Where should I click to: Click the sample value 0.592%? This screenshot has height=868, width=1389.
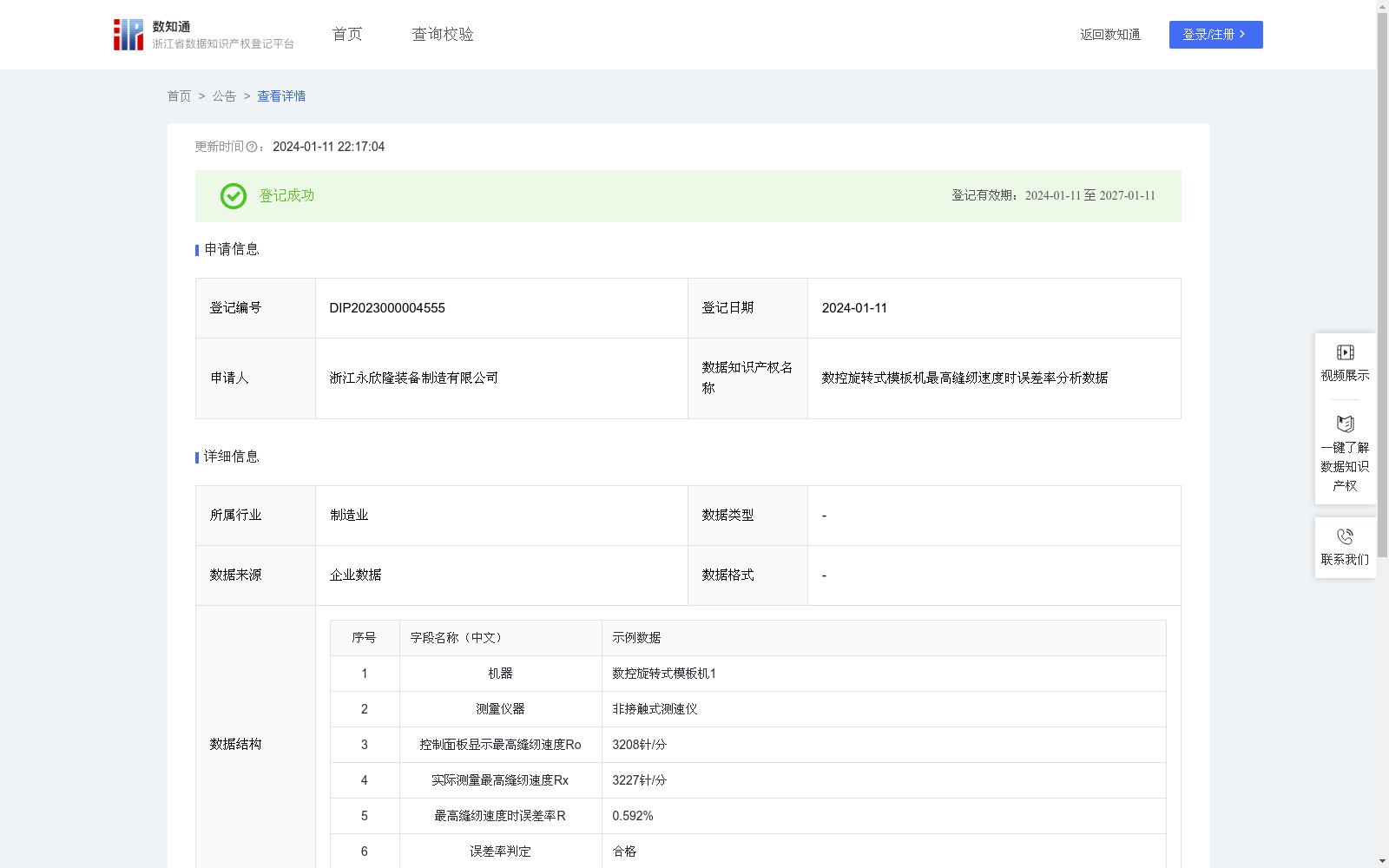(633, 816)
